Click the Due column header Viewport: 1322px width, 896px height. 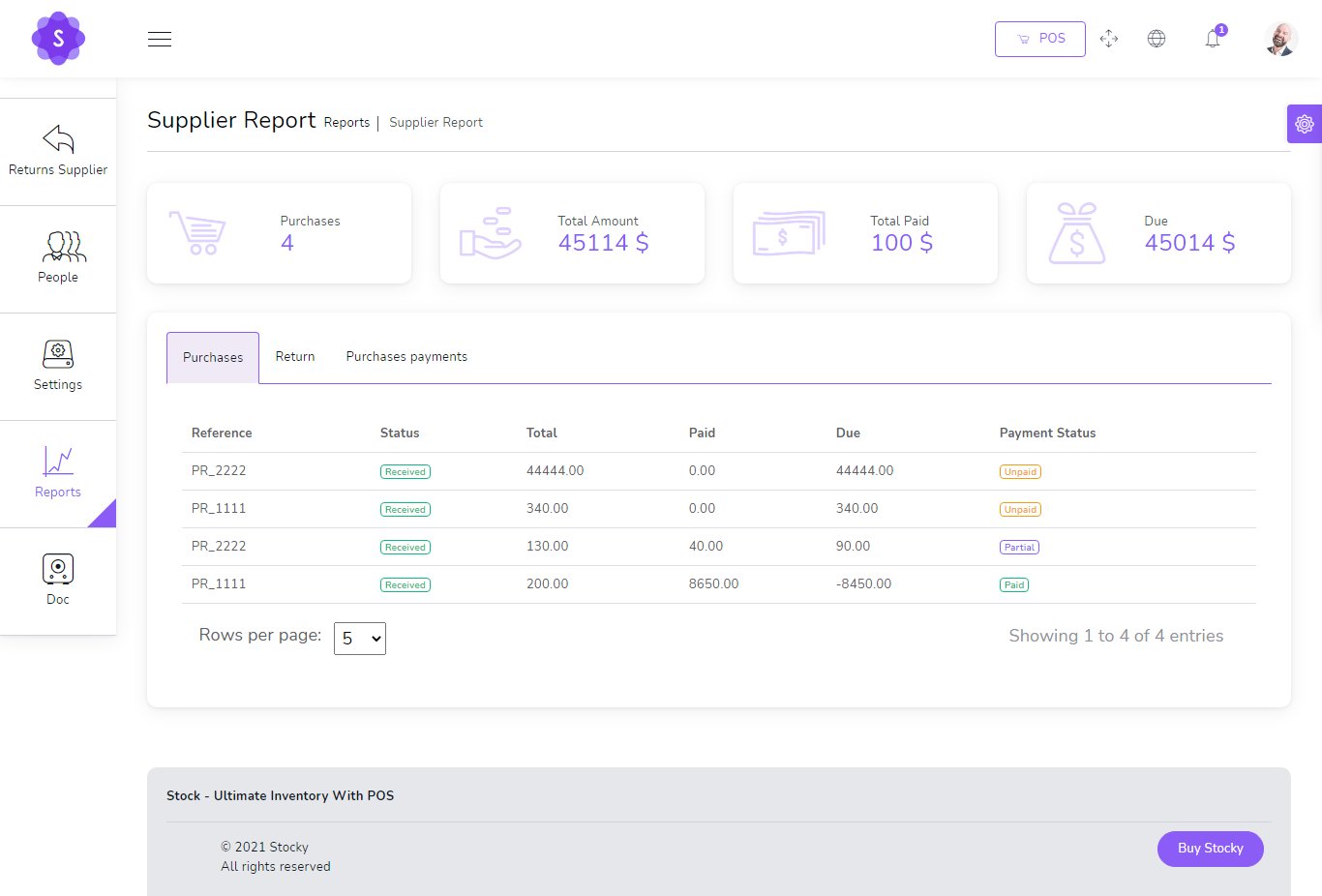848,433
